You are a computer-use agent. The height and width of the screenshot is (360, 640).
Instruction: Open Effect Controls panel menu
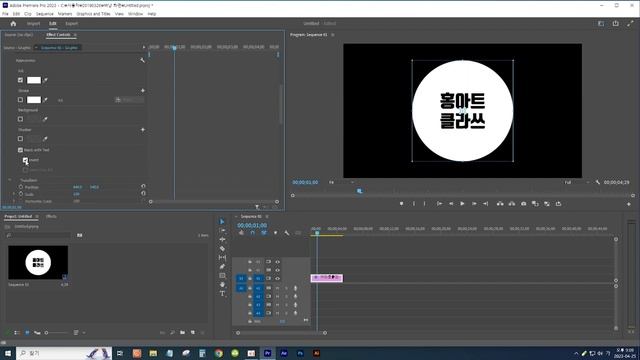tap(75, 35)
